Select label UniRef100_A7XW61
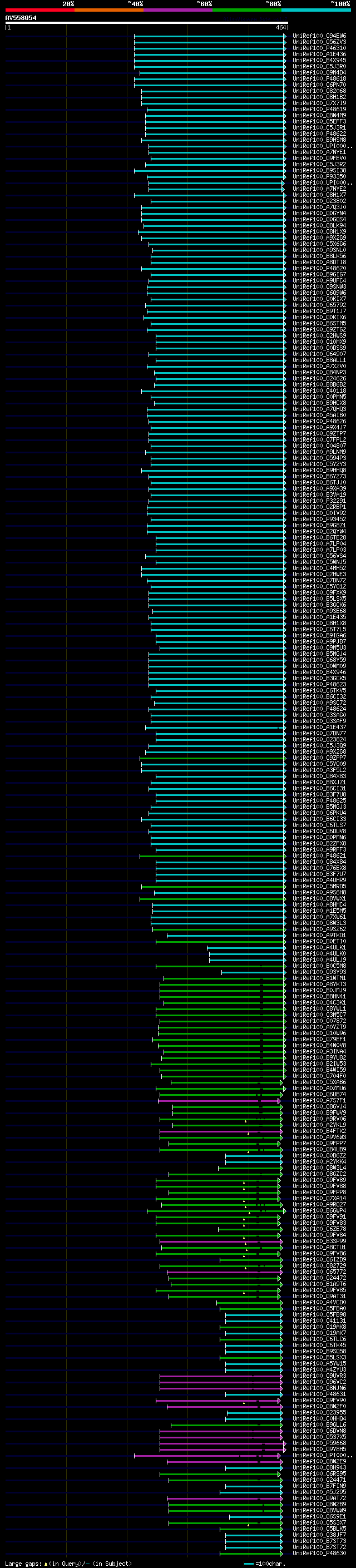Viewport: 356px width, 1568px height. tap(319, 917)
